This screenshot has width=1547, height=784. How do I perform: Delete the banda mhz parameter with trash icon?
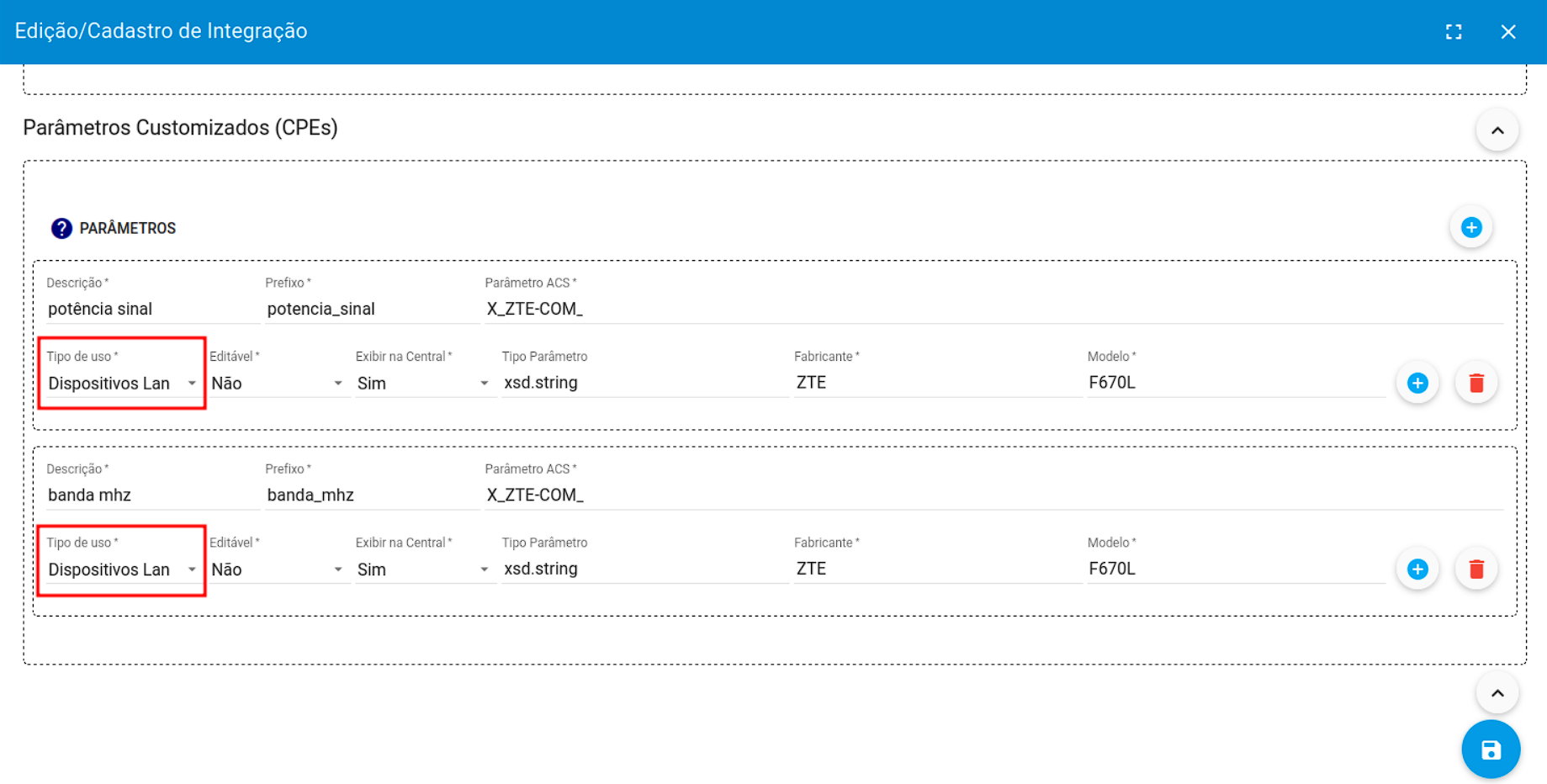click(x=1476, y=569)
